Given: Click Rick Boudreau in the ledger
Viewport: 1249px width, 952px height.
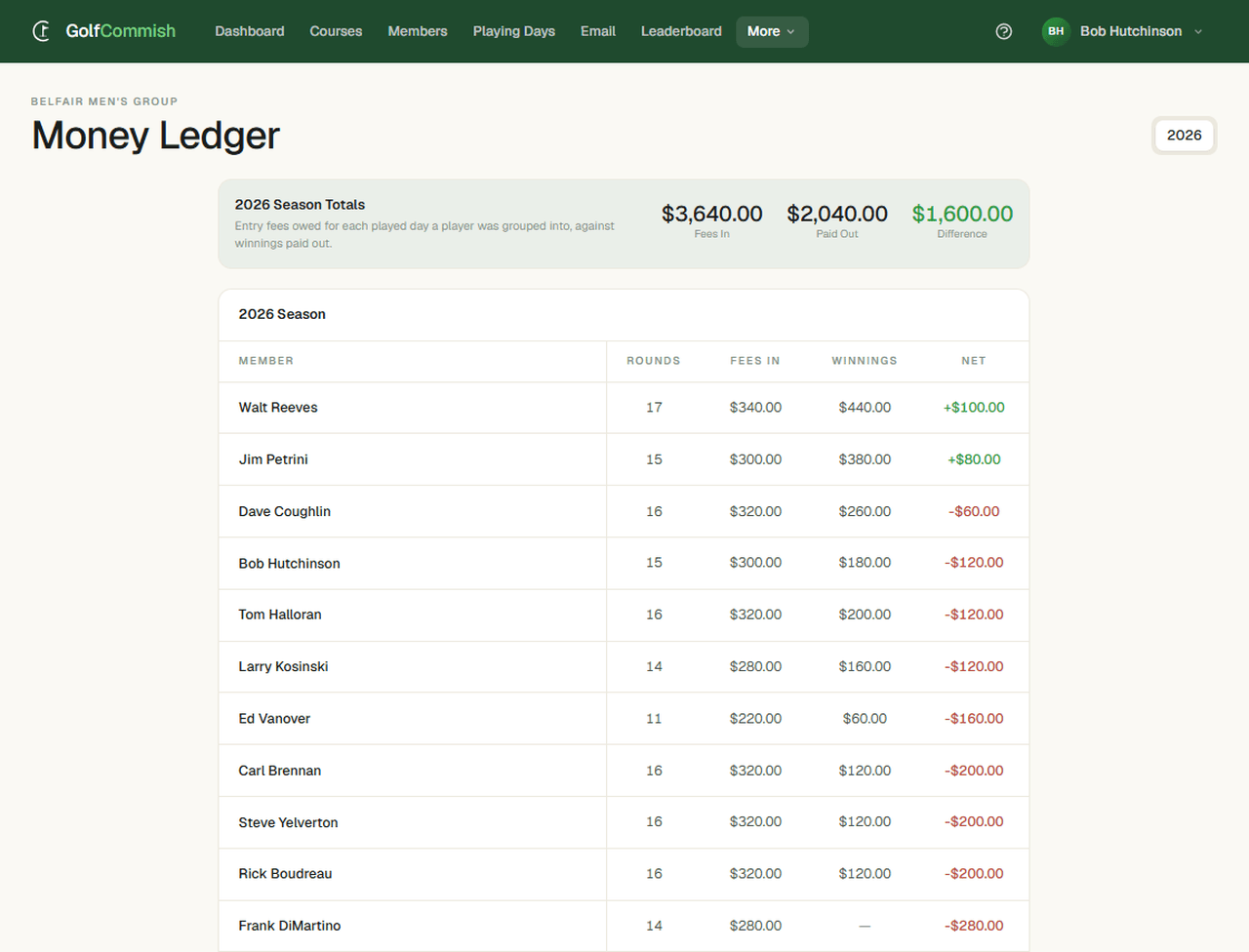Looking at the screenshot, I should pos(286,874).
